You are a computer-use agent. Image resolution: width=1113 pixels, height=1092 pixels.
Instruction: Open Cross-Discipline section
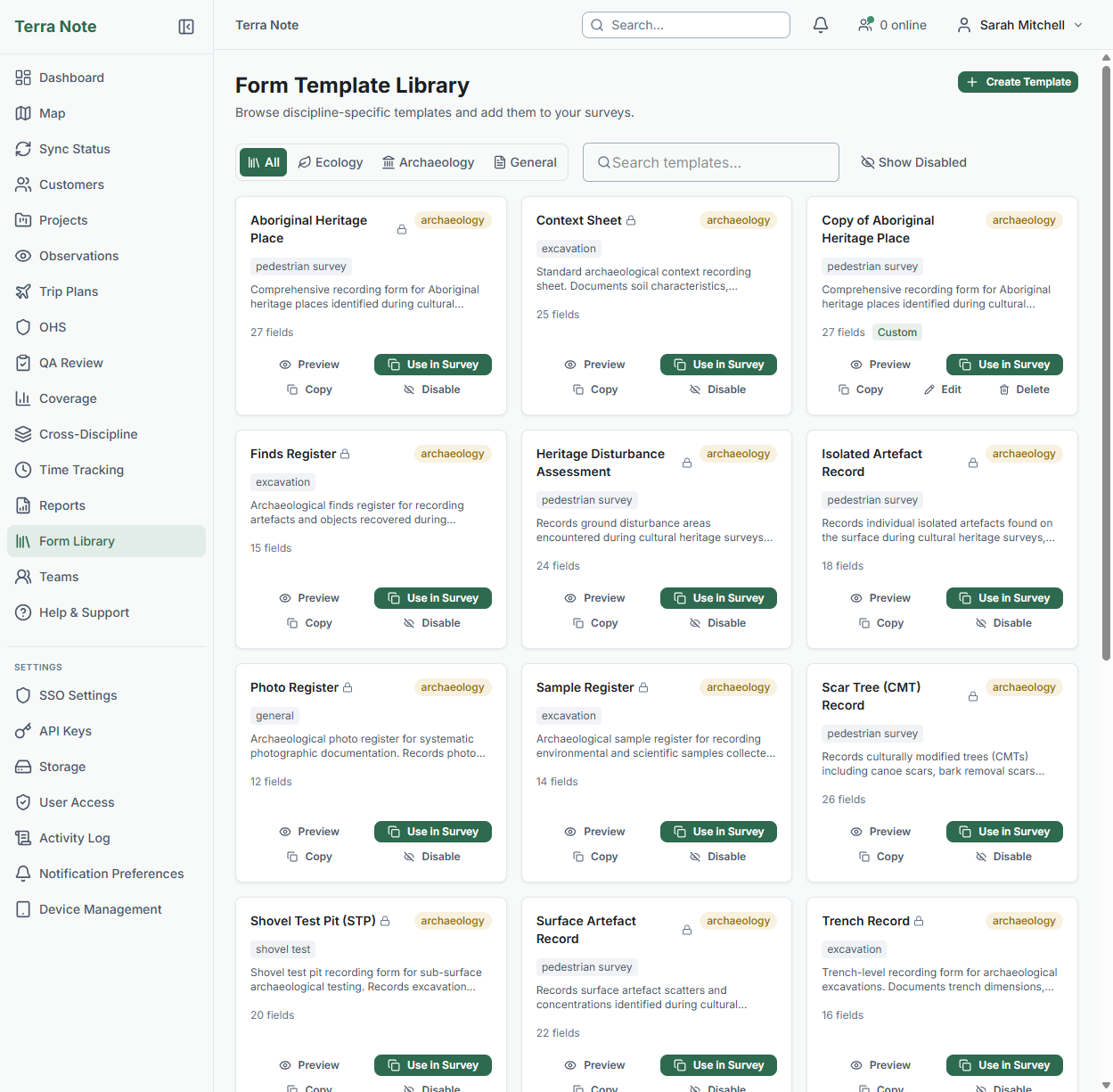pyautogui.click(x=88, y=434)
